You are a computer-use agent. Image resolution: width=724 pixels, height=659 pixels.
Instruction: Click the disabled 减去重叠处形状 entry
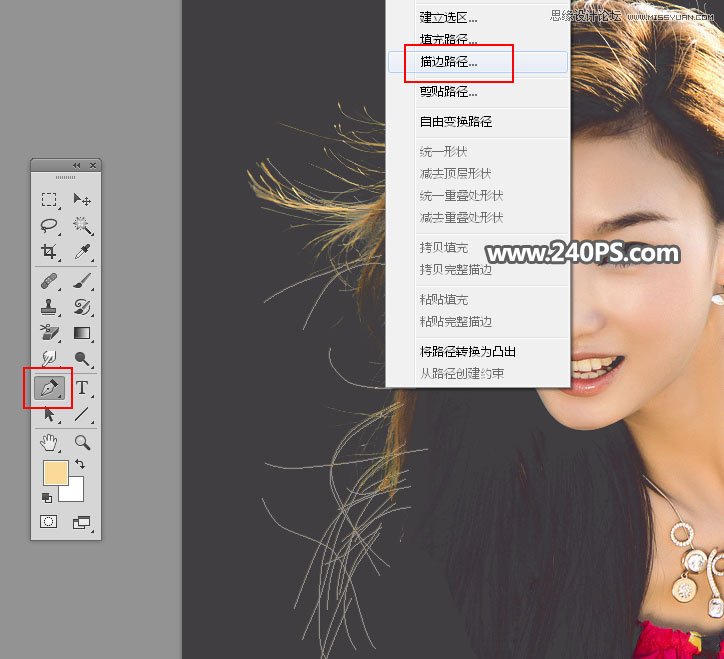click(x=478, y=218)
